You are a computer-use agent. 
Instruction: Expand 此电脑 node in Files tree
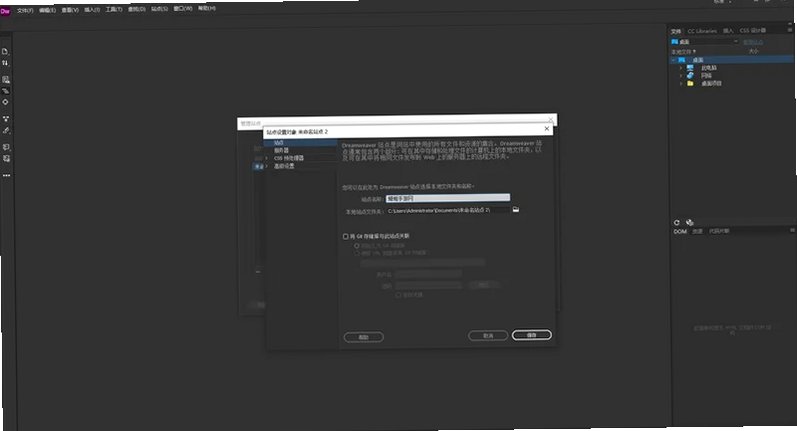click(681, 68)
